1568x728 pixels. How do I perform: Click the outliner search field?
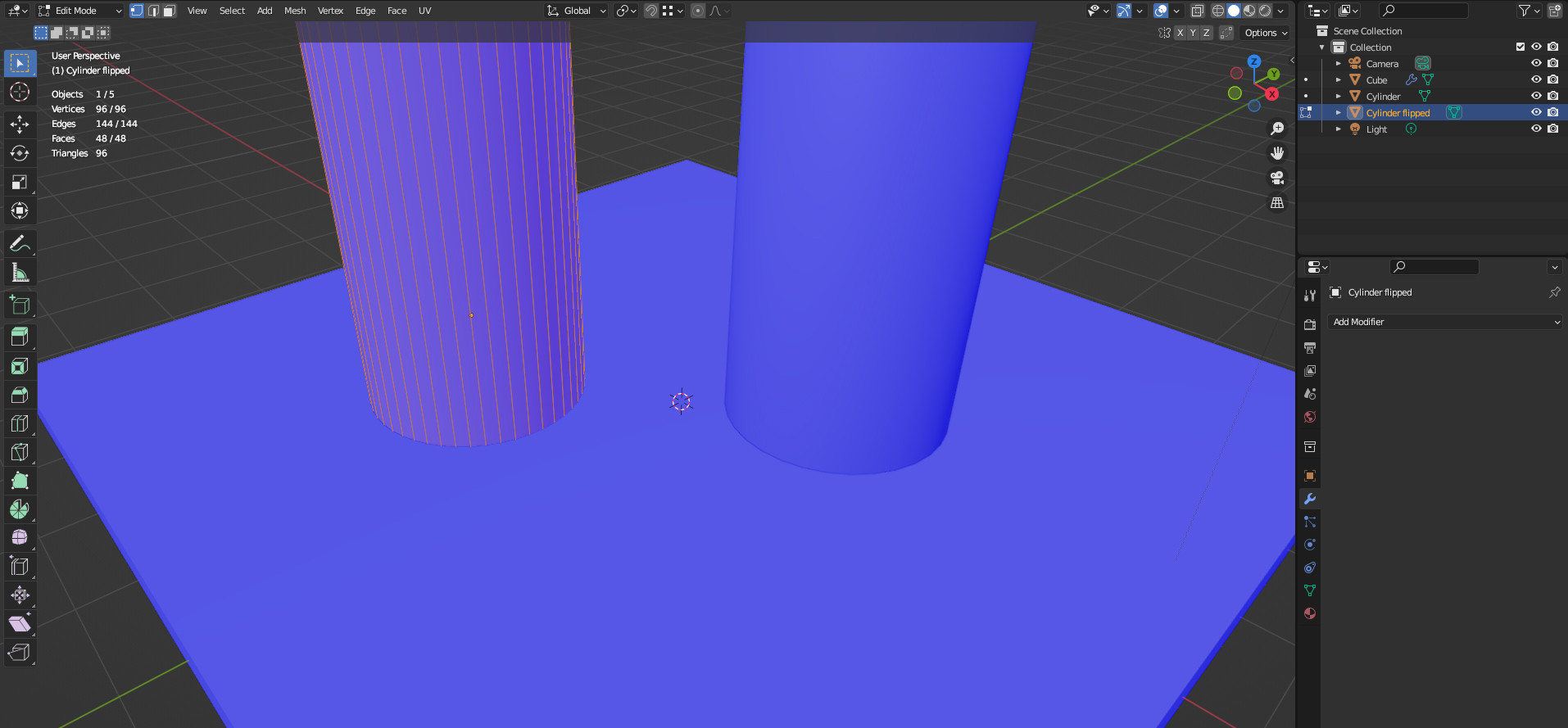click(1424, 11)
